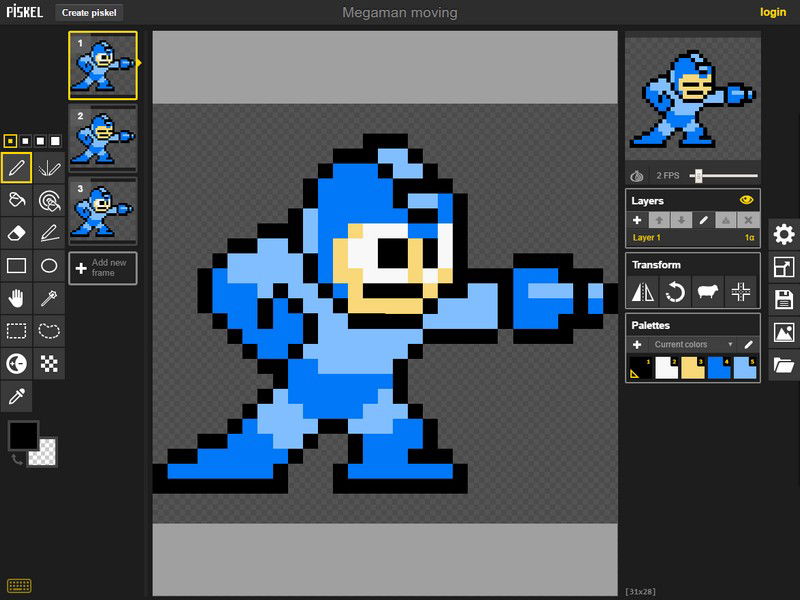Viewport: 800px width, 600px height.
Task: Click the Layer 1 opacity 1α value
Action: (x=749, y=238)
